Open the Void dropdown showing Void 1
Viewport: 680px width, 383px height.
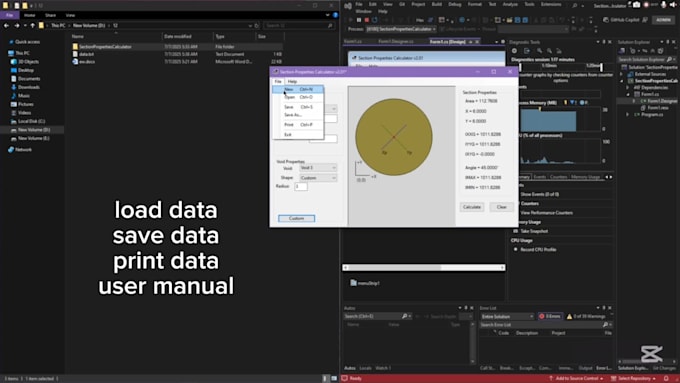pos(318,168)
